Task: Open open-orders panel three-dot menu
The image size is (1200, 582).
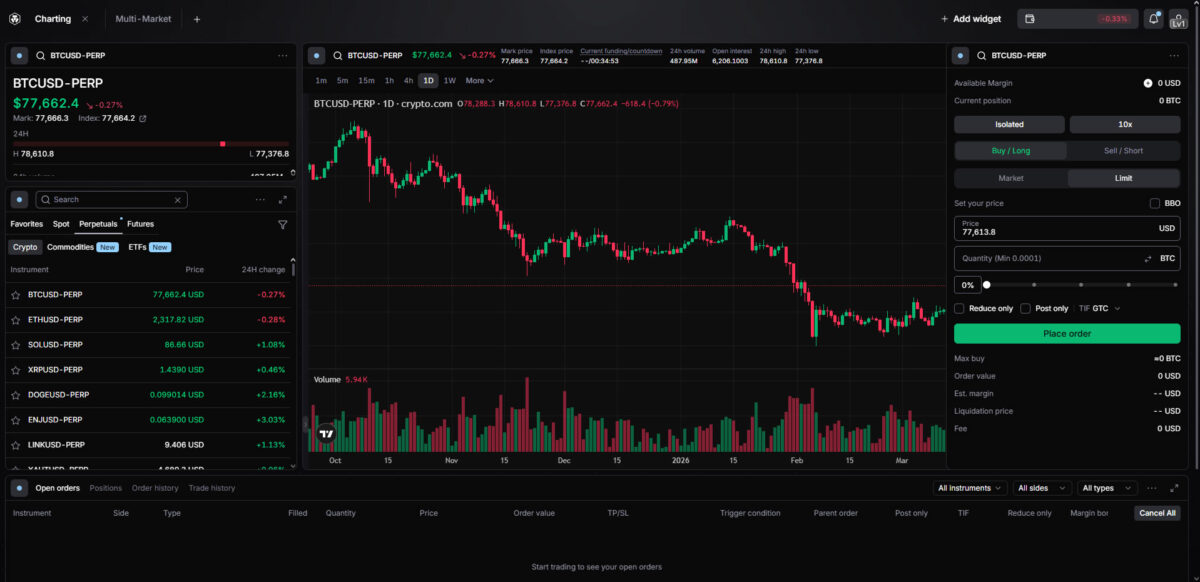Action: 1151,488
